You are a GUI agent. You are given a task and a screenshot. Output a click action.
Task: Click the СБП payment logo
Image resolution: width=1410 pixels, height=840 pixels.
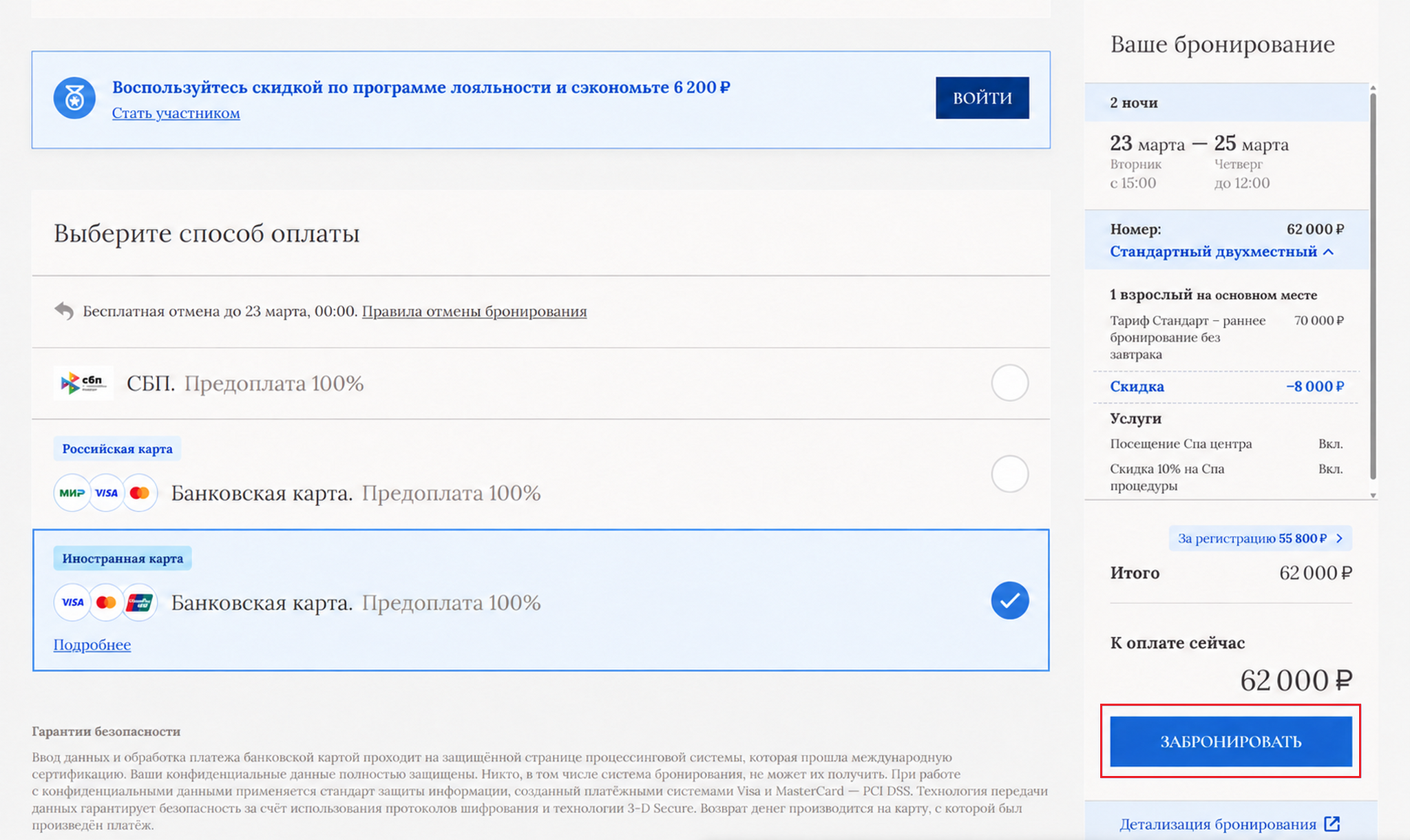(x=83, y=383)
